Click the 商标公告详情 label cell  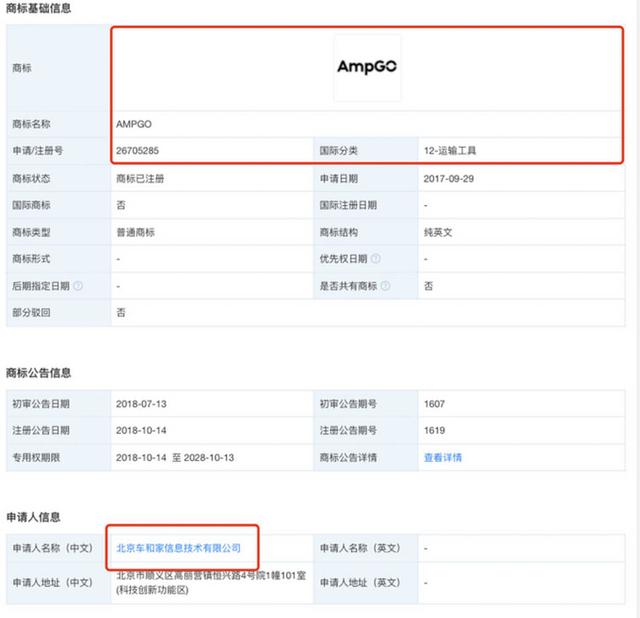point(366,457)
